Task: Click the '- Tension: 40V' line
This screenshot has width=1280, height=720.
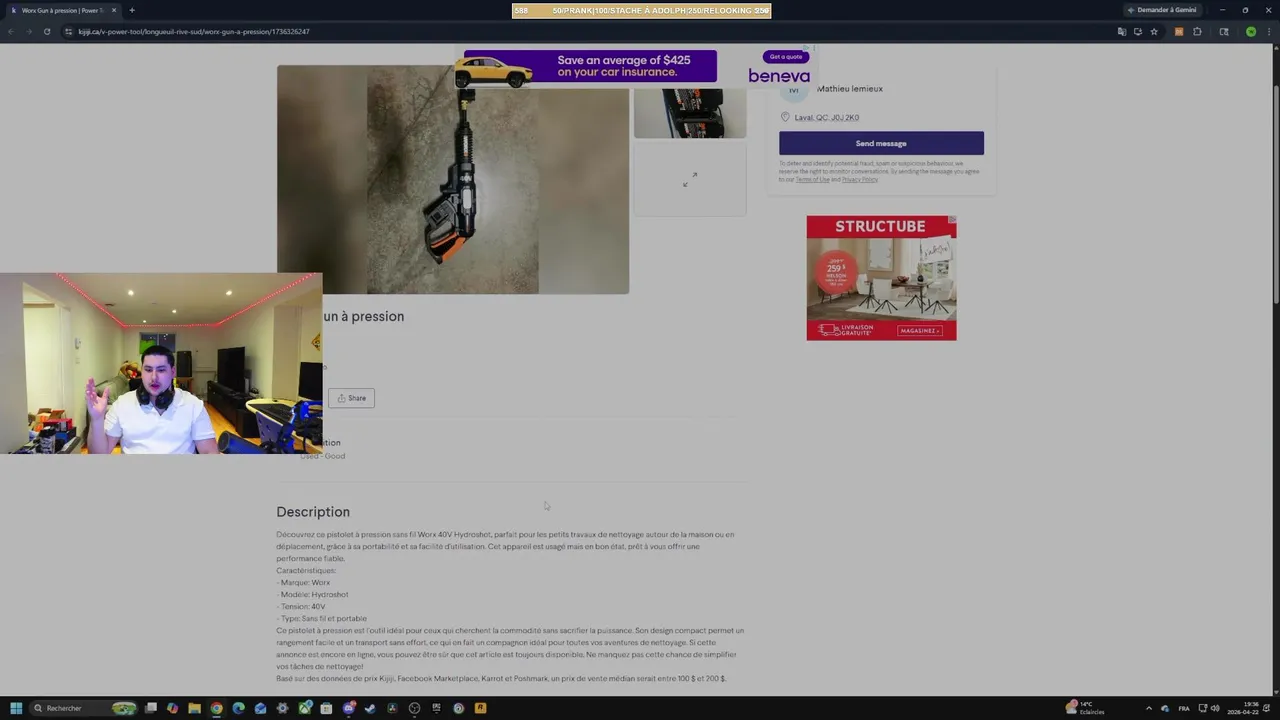Action: [301, 606]
